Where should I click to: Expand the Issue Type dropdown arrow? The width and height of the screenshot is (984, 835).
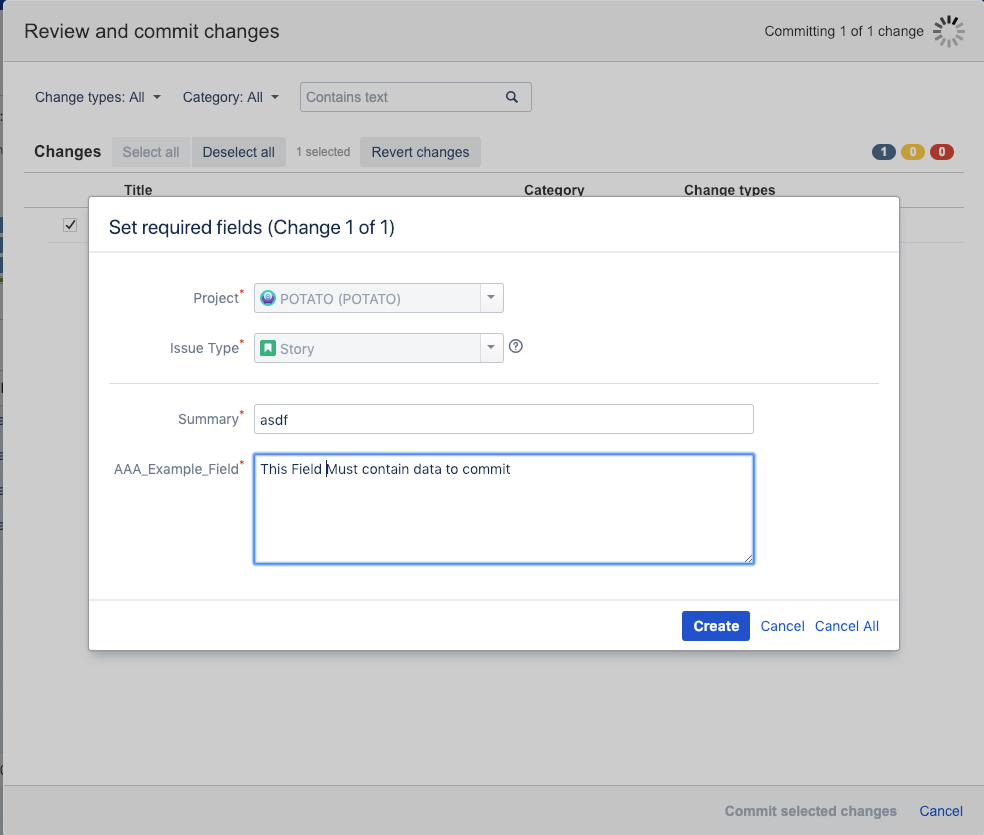tap(491, 348)
